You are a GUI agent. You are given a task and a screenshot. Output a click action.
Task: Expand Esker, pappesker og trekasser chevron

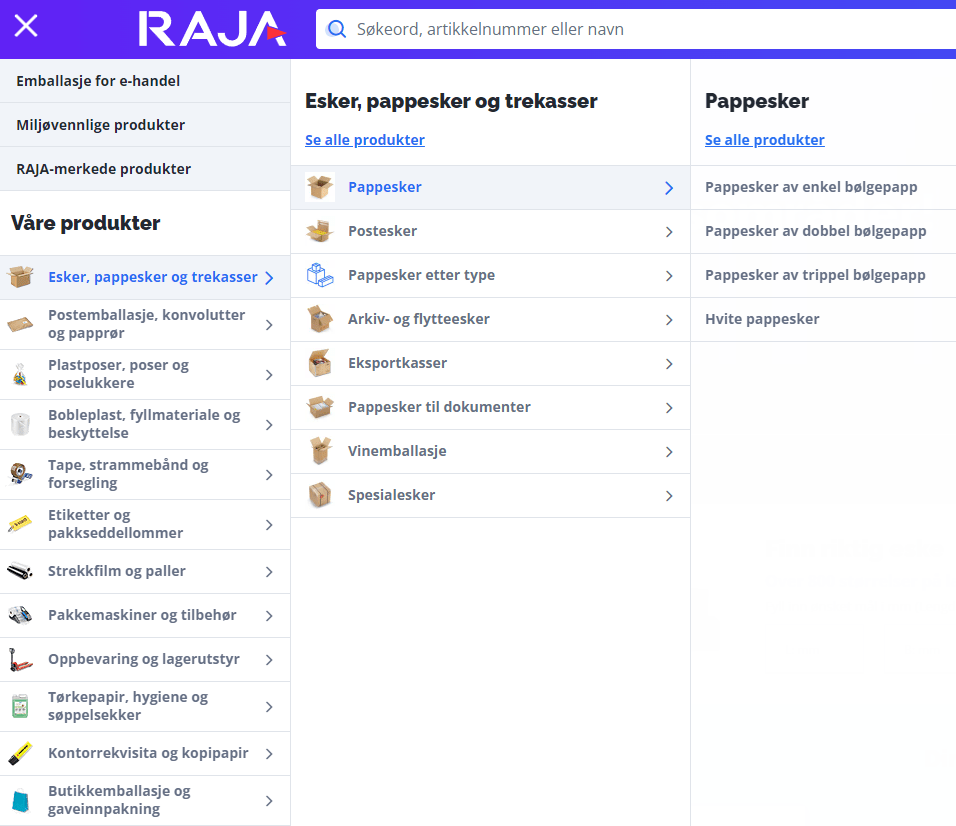(269, 278)
